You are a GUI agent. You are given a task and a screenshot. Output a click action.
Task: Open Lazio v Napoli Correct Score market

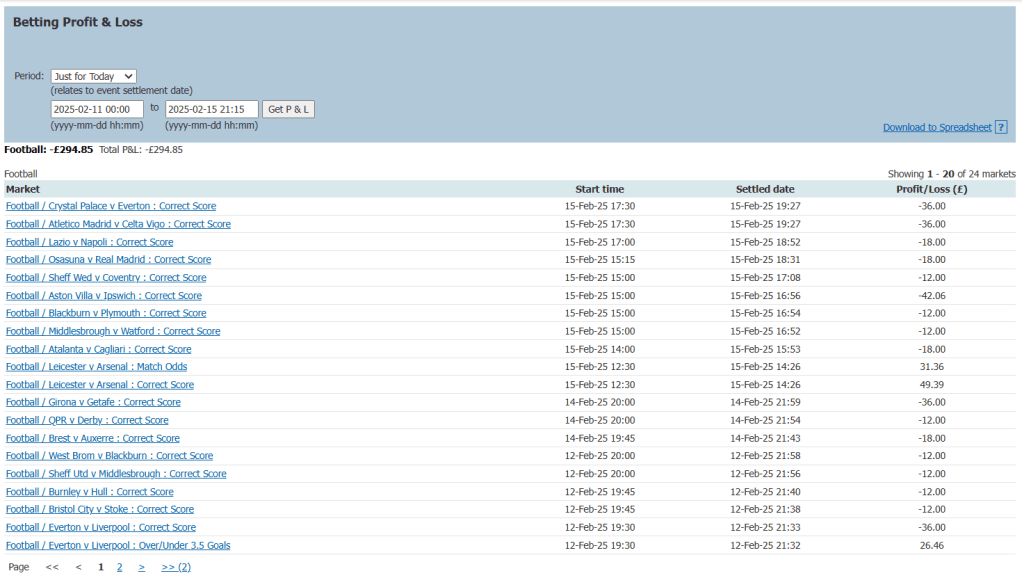[89, 242]
